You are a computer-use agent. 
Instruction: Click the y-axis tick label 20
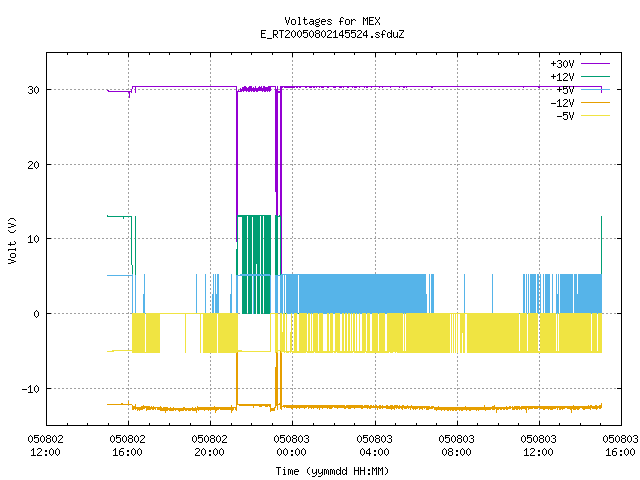click(x=33, y=165)
